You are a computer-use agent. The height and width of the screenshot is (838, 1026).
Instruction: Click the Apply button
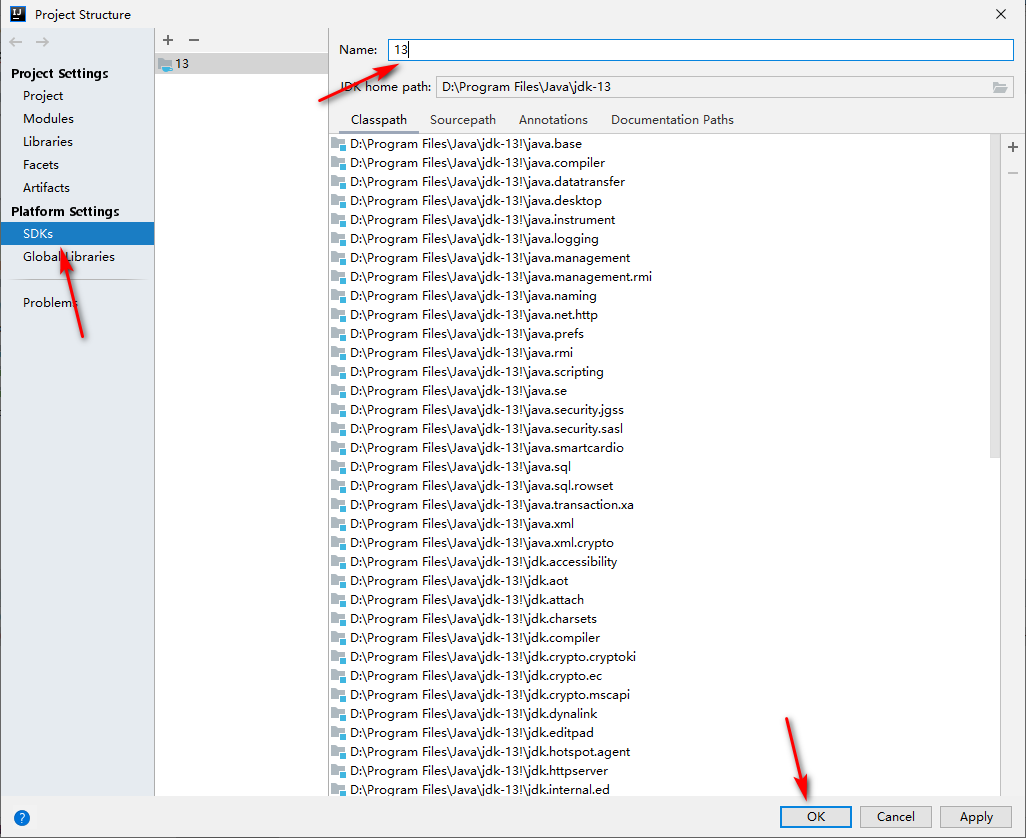coord(974,816)
